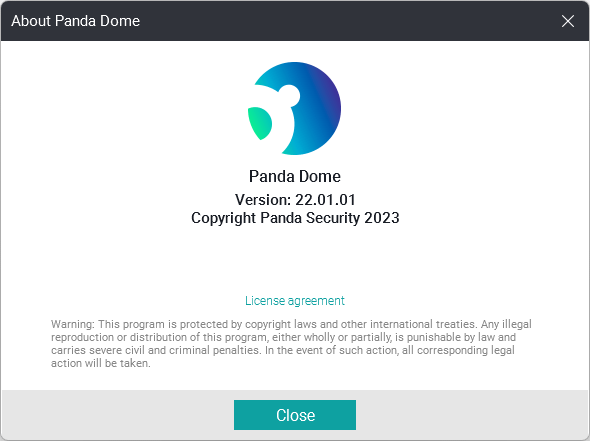This screenshot has height=441, width=590.
Task: Open the License agreement link
Action: tap(295, 301)
